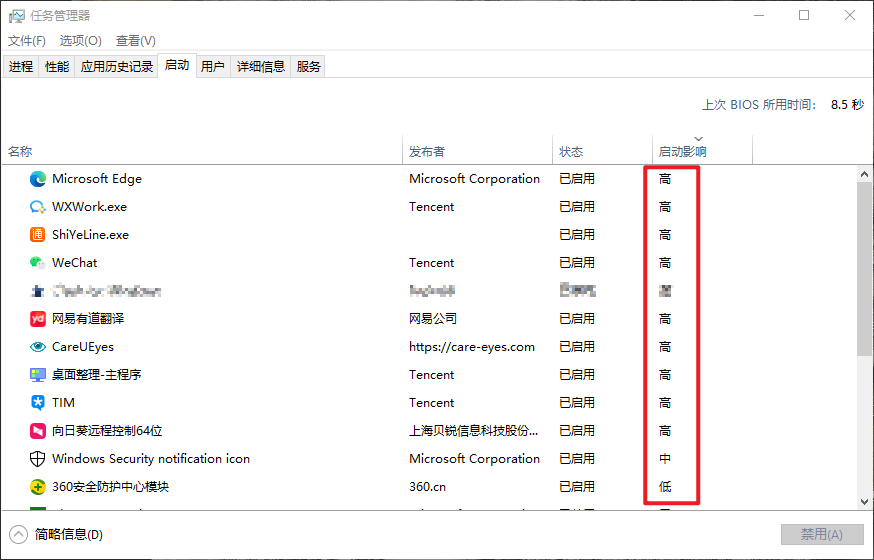Image resolution: width=874 pixels, height=560 pixels.
Task: Sort by the 启动影响 column header
Action: [702, 151]
